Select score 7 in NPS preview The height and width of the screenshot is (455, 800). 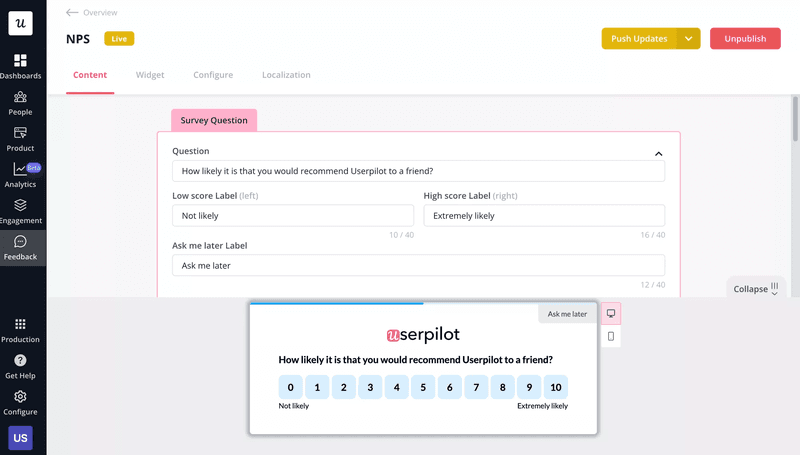point(476,387)
